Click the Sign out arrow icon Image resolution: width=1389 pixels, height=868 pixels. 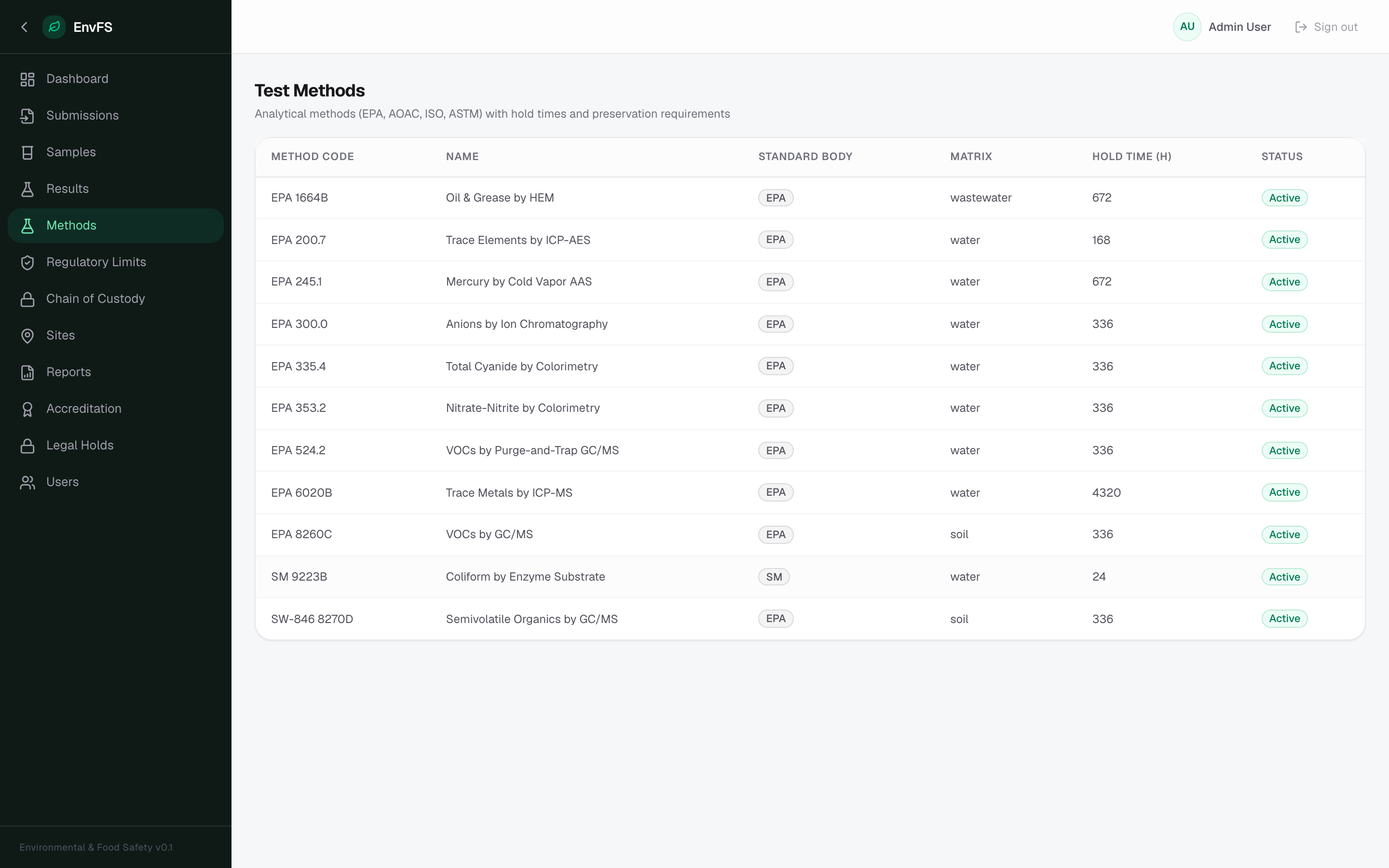(1301, 27)
